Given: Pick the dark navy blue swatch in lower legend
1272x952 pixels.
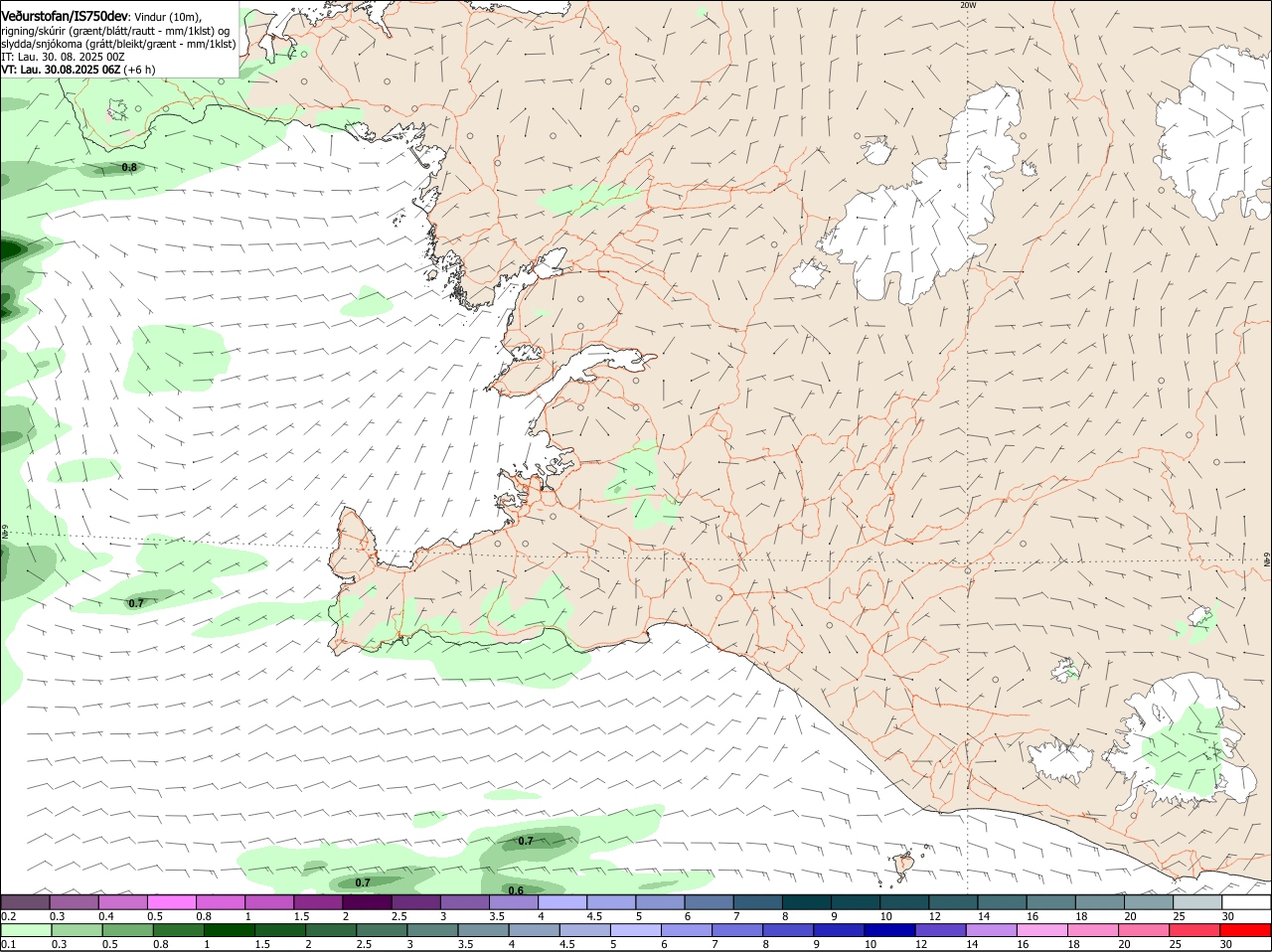Looking at the screenshot, I should tap(889, 930).
